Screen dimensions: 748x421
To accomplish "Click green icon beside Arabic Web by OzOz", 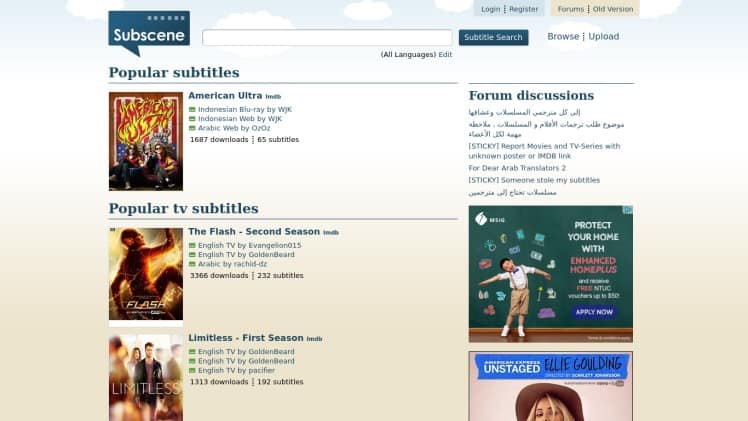I will 192,128.
